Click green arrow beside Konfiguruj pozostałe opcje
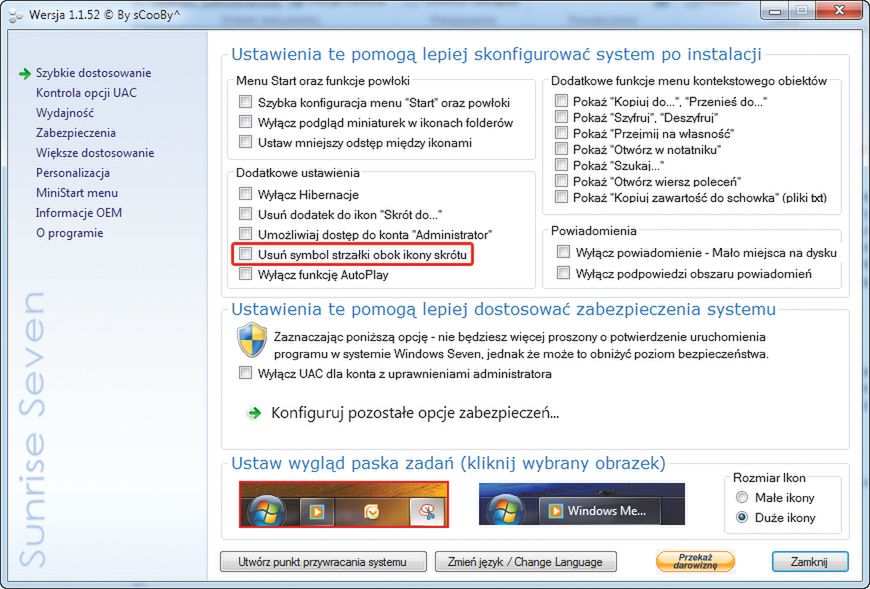Viewport: 870px width, 589px height. click(255, 413)
